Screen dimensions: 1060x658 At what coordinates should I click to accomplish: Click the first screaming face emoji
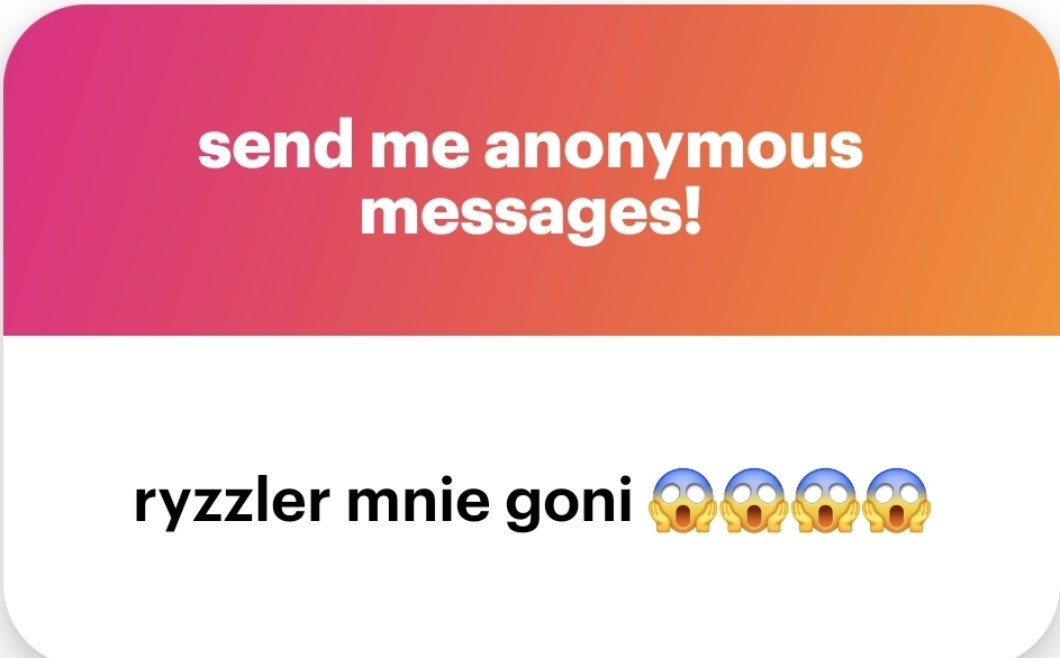pyautogui.click(x=681, y=500)
